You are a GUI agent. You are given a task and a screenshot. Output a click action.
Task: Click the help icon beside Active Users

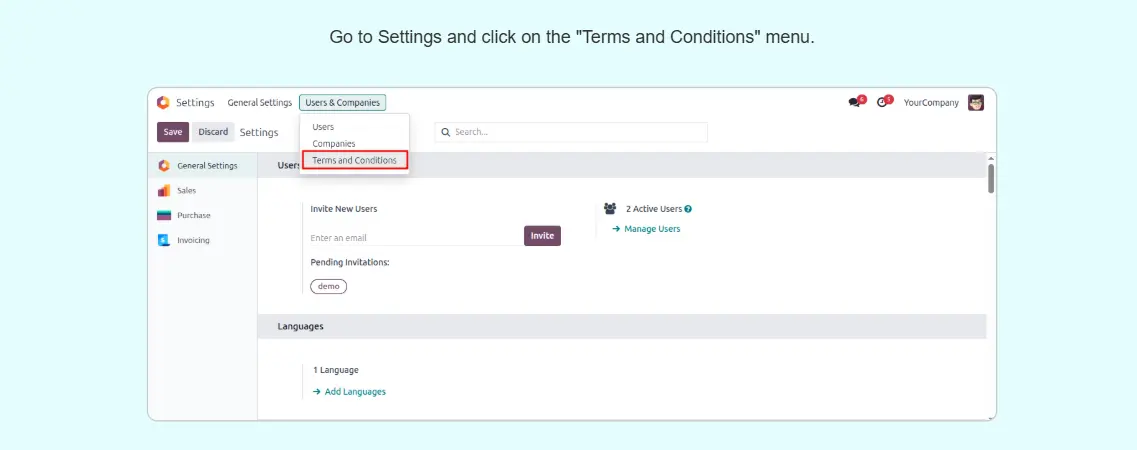pyautogui.click(x=688, y=209)
